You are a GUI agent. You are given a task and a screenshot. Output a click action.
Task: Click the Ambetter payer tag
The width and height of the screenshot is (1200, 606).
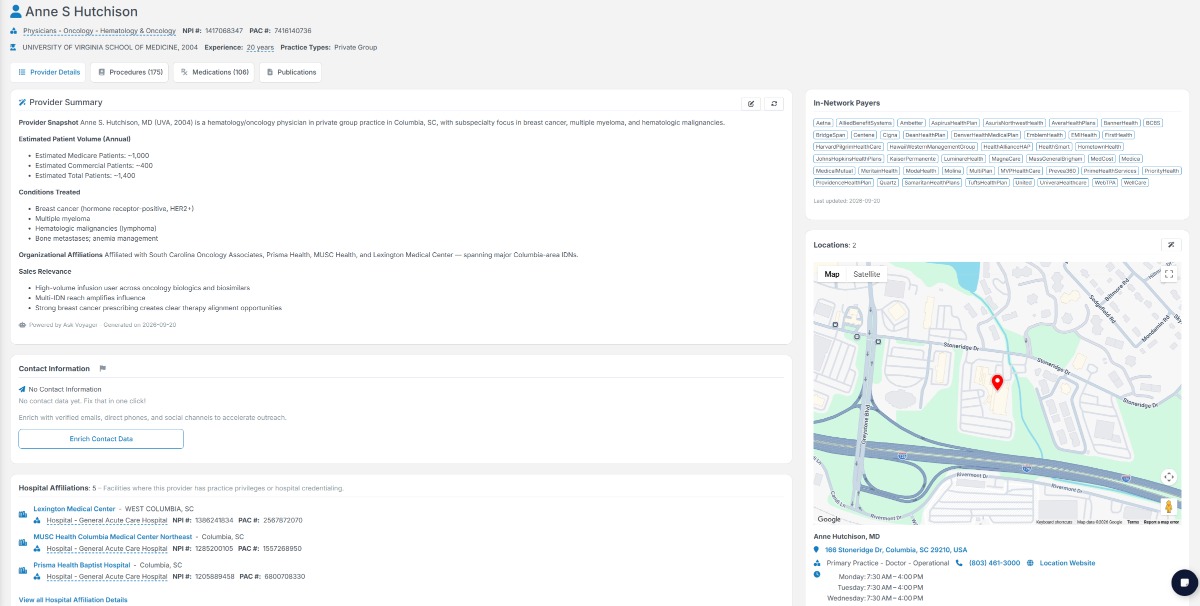(911, 123)
